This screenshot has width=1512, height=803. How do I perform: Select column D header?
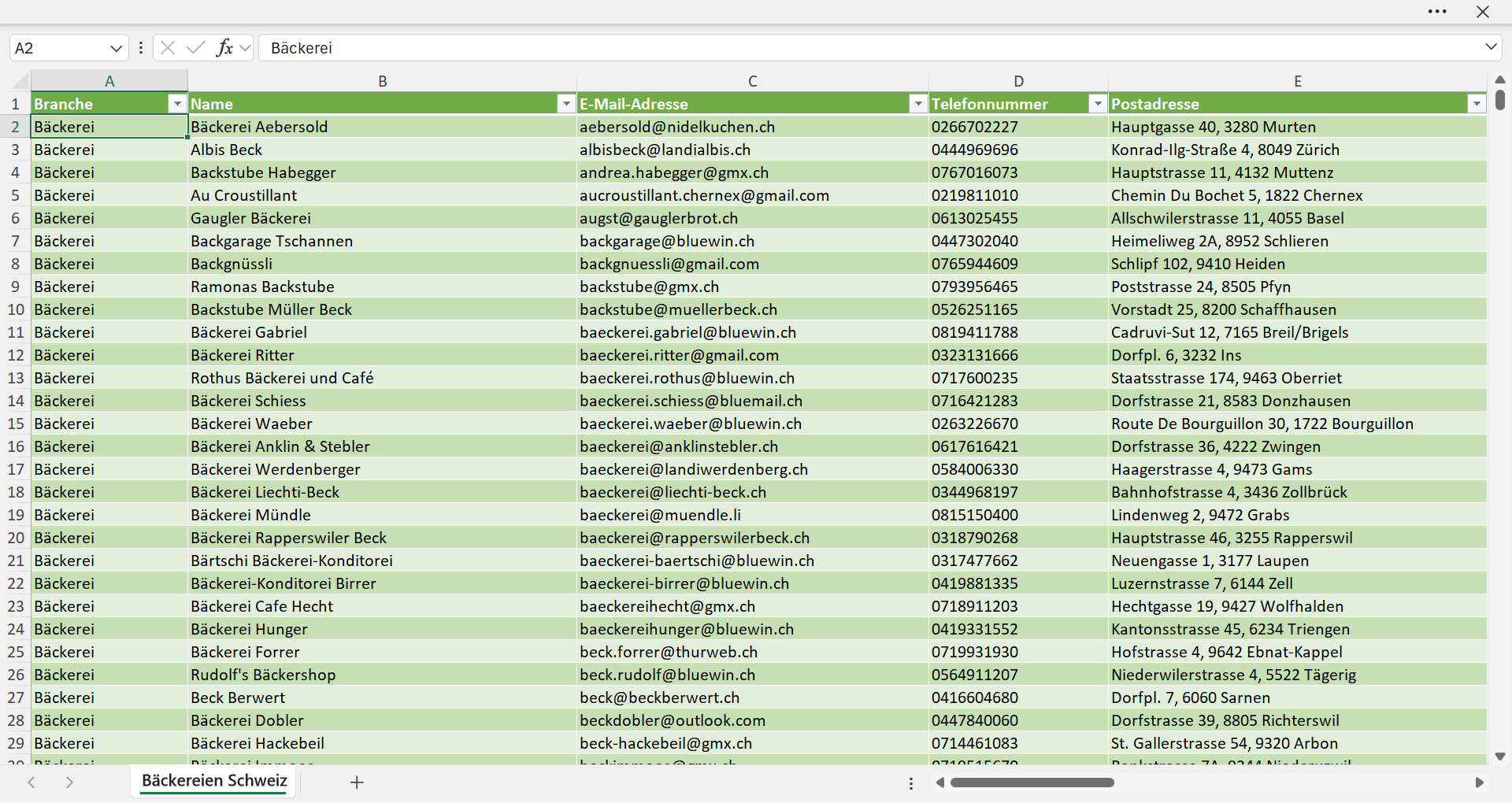click(x=1018, y=81)
